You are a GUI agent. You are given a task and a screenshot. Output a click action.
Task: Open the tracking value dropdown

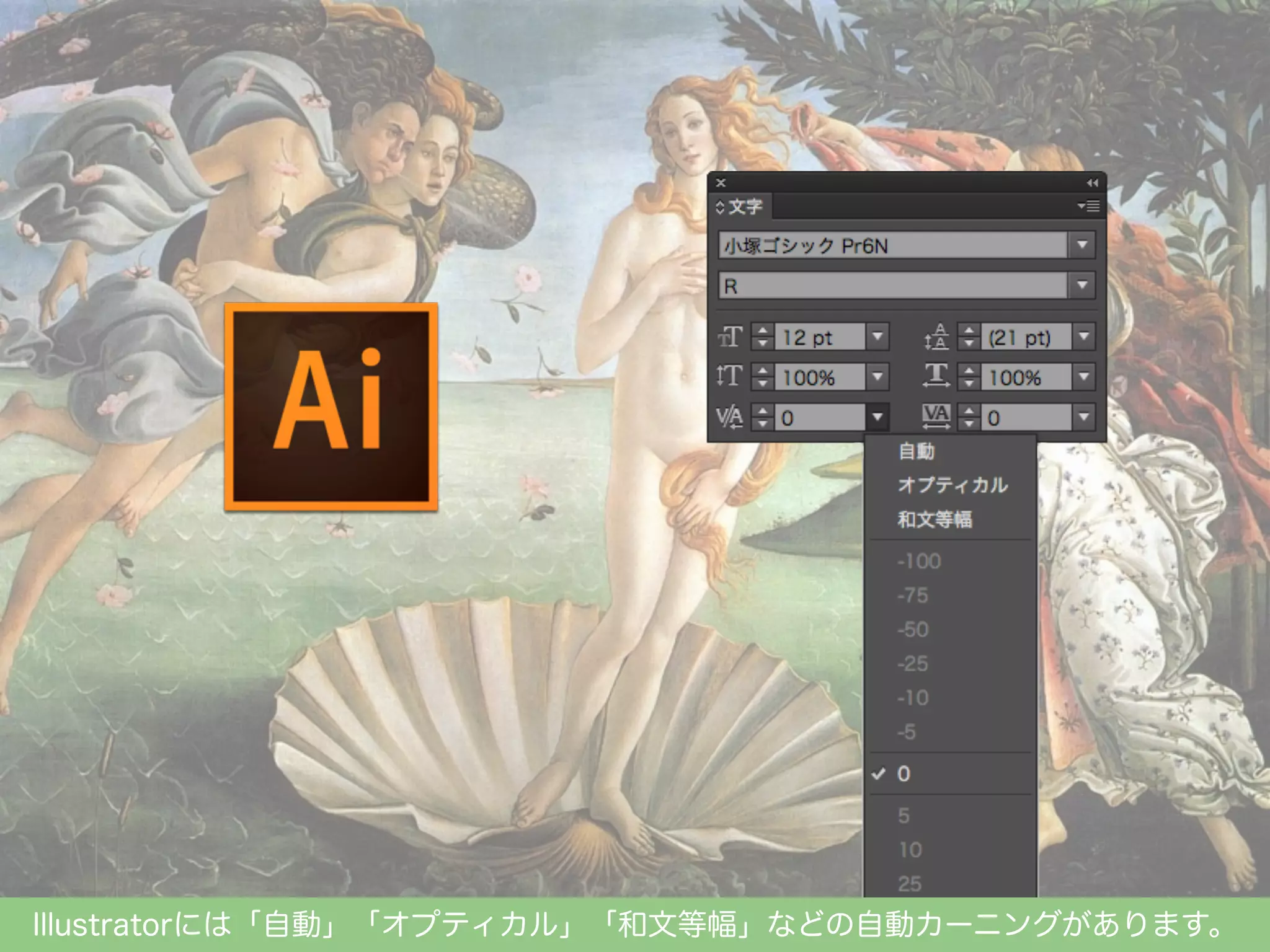[1083, 417]
